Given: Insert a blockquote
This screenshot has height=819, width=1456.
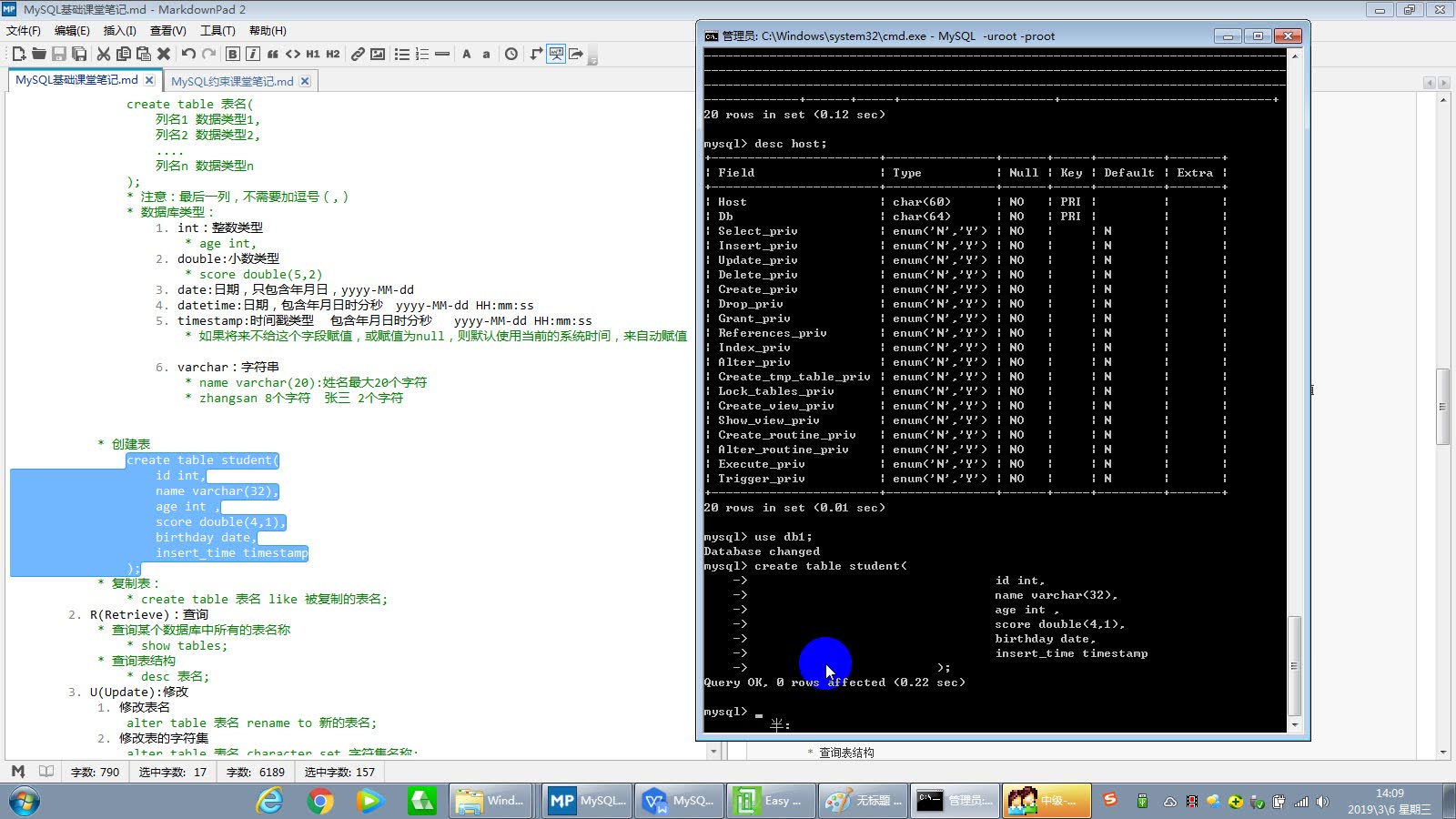Looking at the screenshot, I should click(x=273, y=54).
